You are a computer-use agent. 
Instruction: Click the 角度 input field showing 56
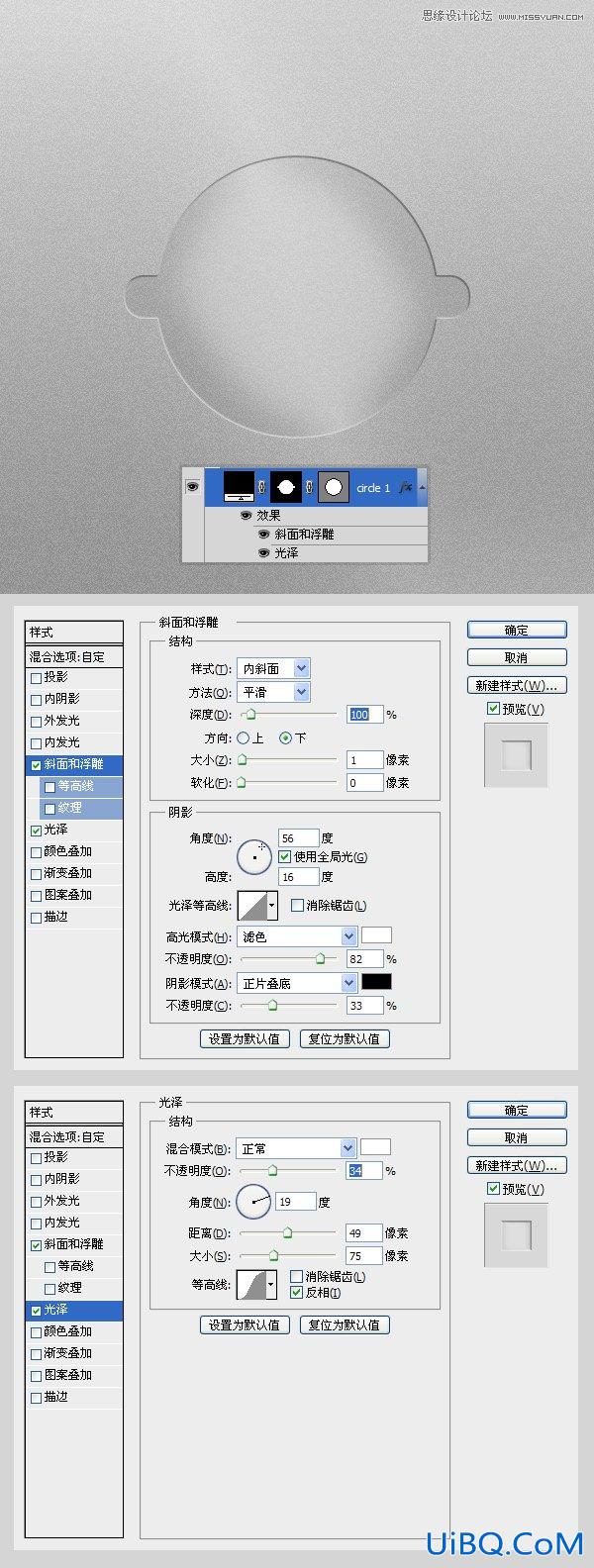pos(299,837)
